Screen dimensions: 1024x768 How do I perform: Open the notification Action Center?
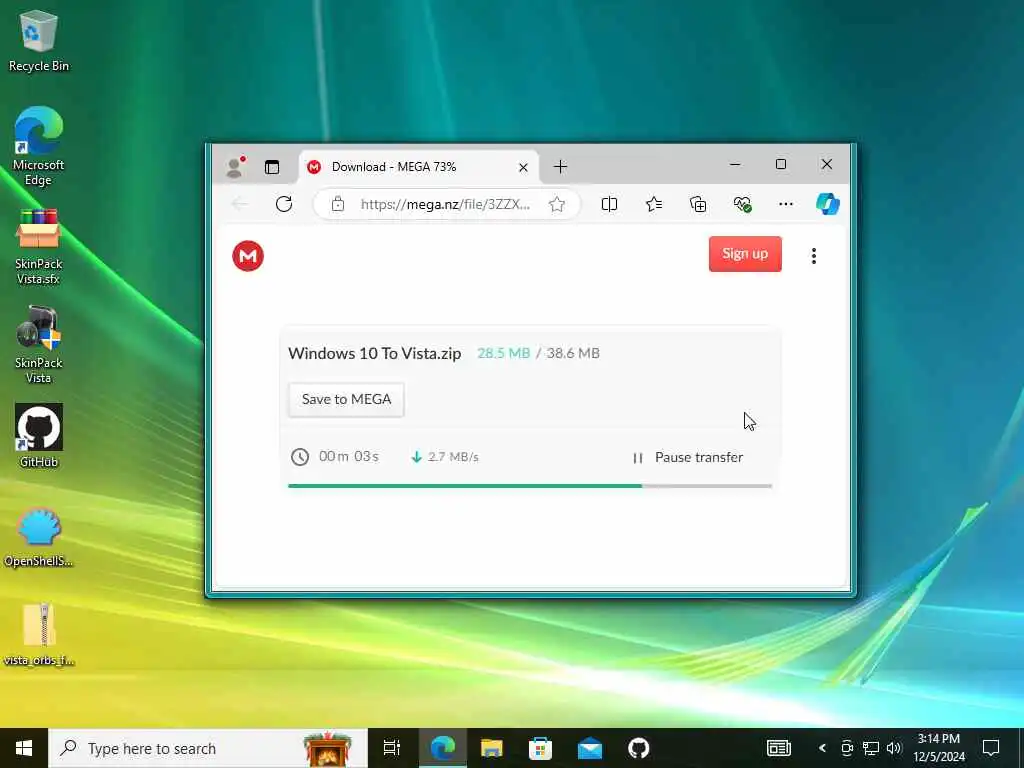(991, 748)
